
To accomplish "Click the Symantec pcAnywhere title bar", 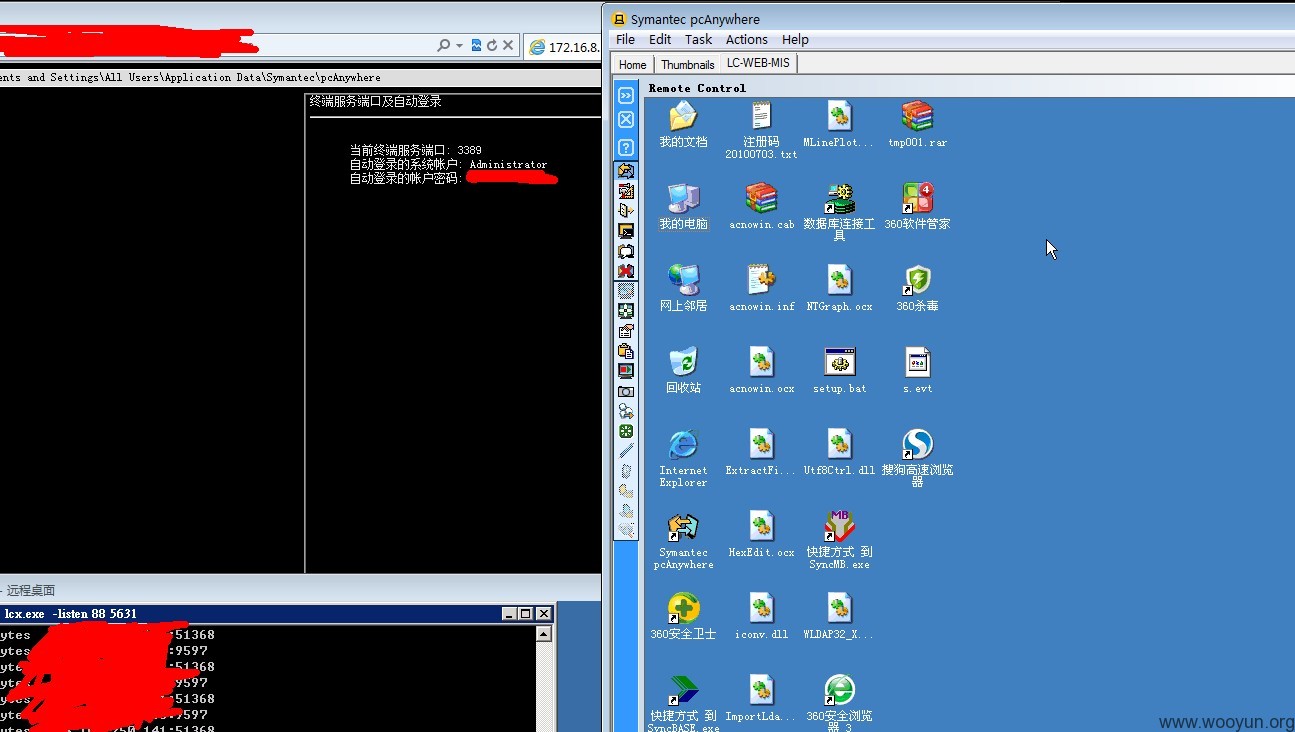I will 950,19.
